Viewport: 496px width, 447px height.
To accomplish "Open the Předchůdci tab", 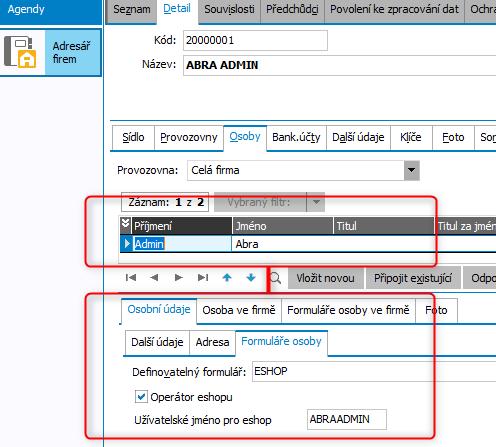I will [x=292, y=10].
